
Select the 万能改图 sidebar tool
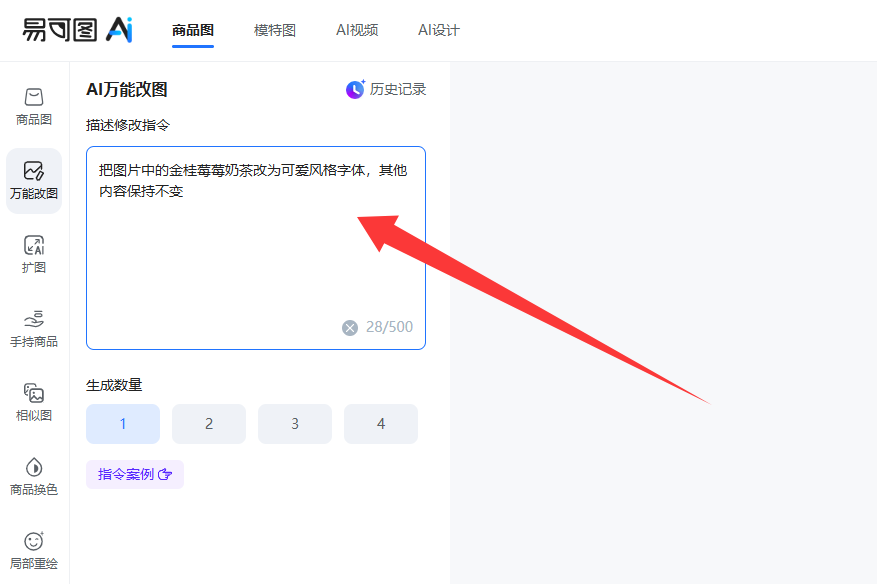(x=34, y=181)
